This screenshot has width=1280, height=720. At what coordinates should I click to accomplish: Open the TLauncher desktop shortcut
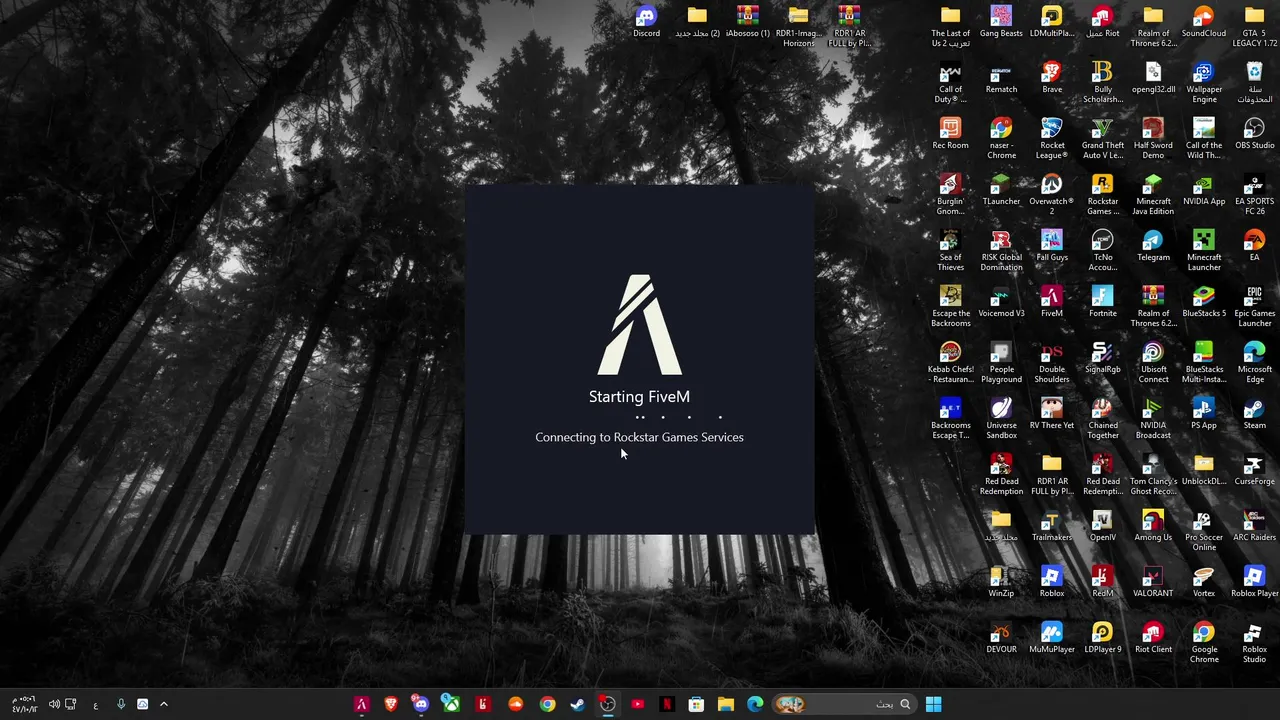(1001, 190)
